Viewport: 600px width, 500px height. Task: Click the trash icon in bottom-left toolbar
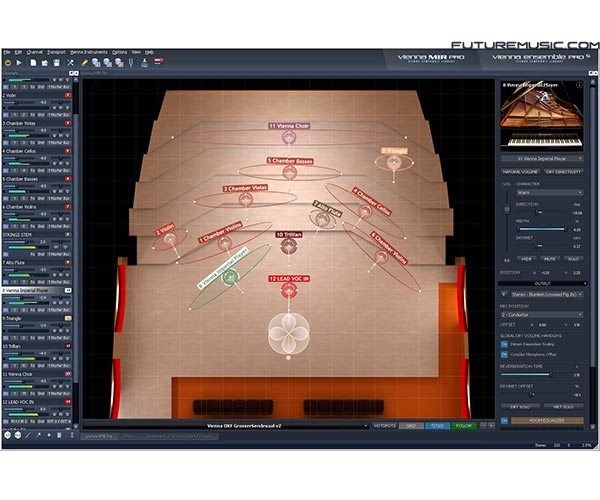pos(59,435)
